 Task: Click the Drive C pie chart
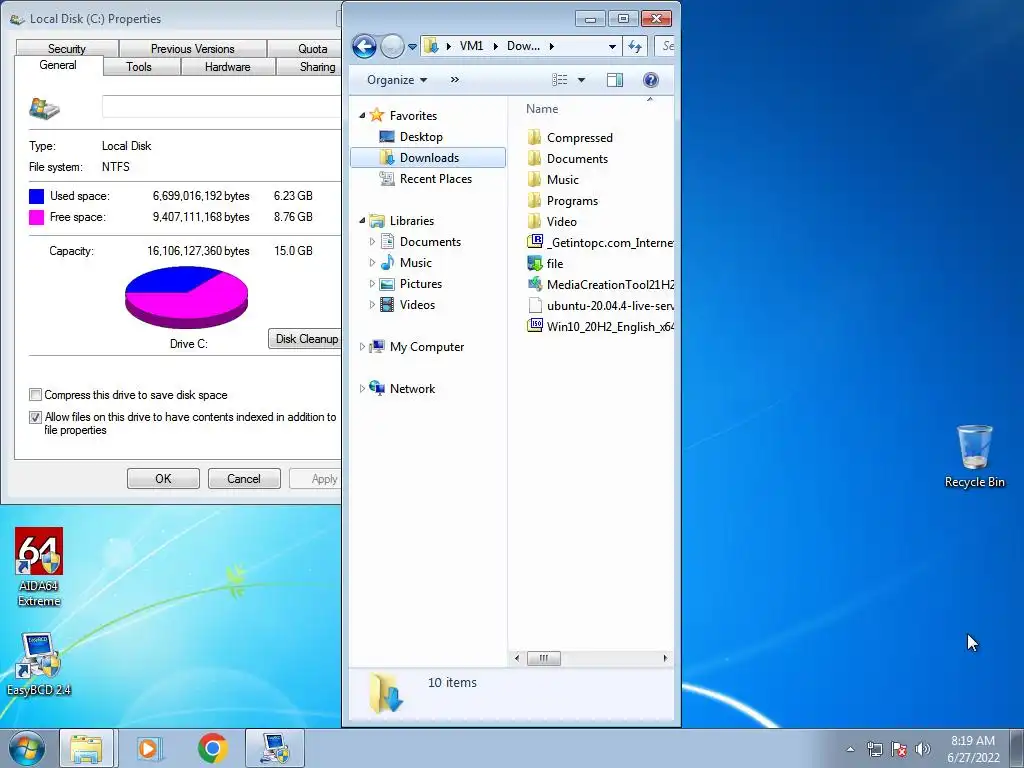[186, 297]
